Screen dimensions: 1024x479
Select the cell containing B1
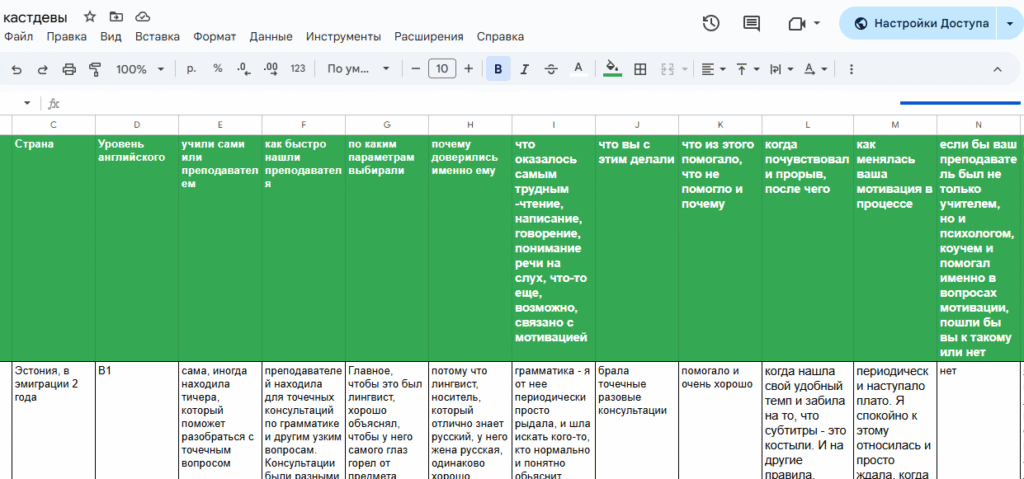pos(137,420)
